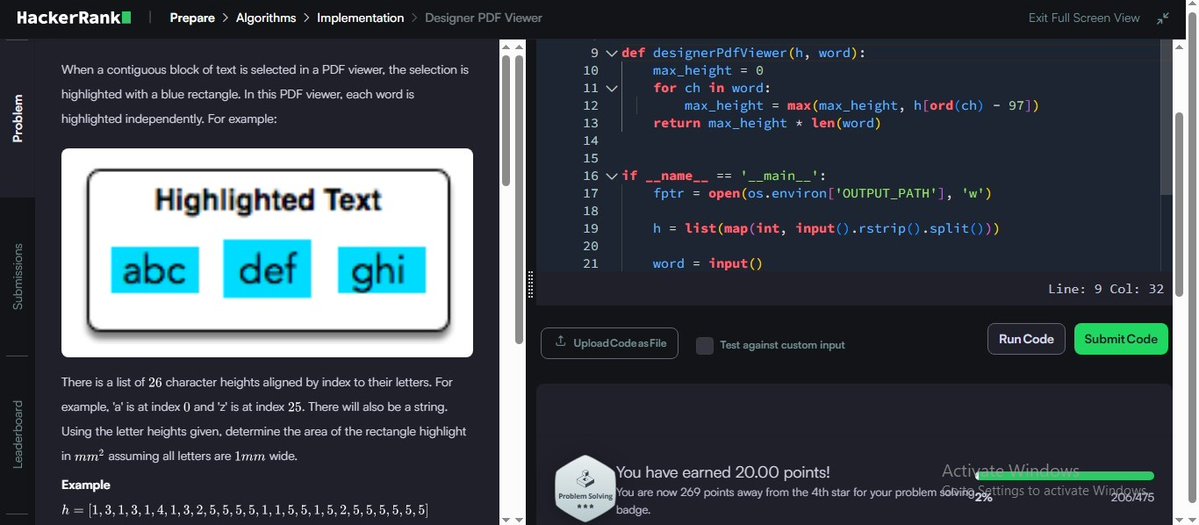Click code line 21 word = input()

(708, 264)
